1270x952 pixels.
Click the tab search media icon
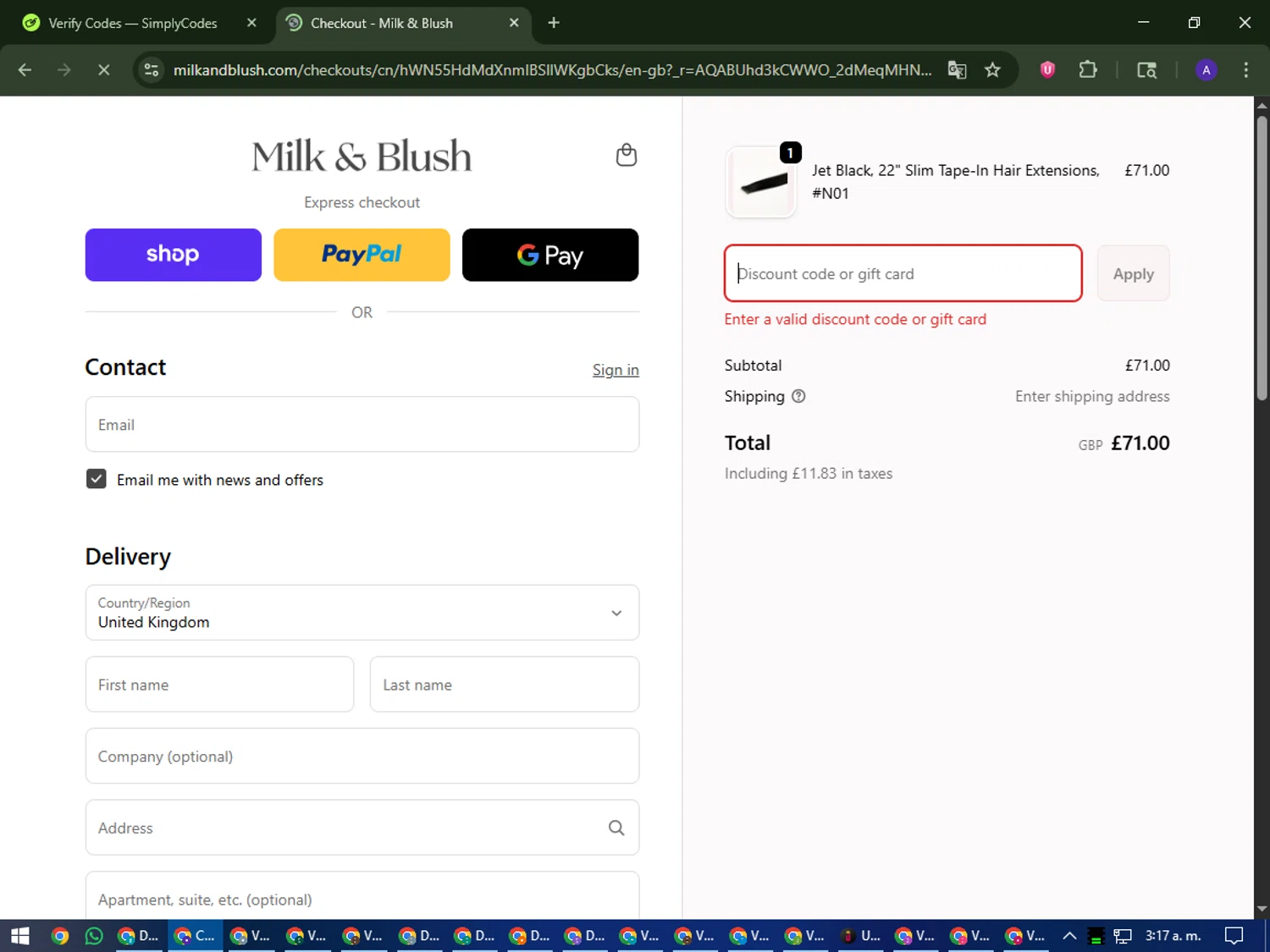click(x=1146, y=70)
